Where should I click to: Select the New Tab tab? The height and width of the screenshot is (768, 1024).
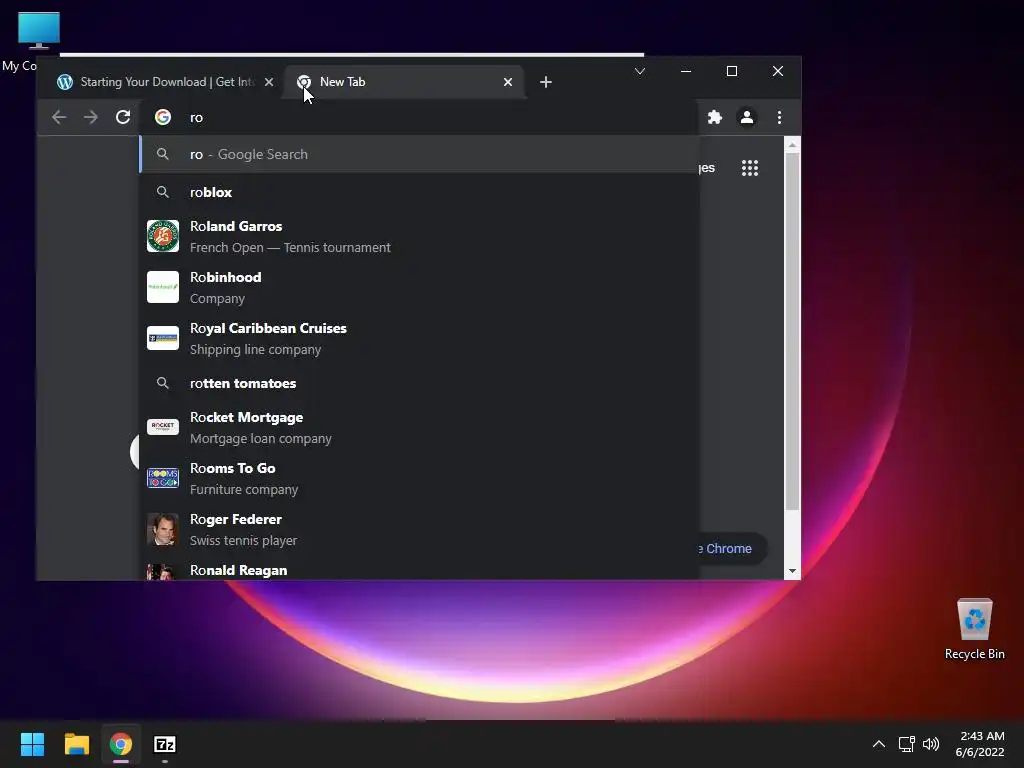point(402,82)
